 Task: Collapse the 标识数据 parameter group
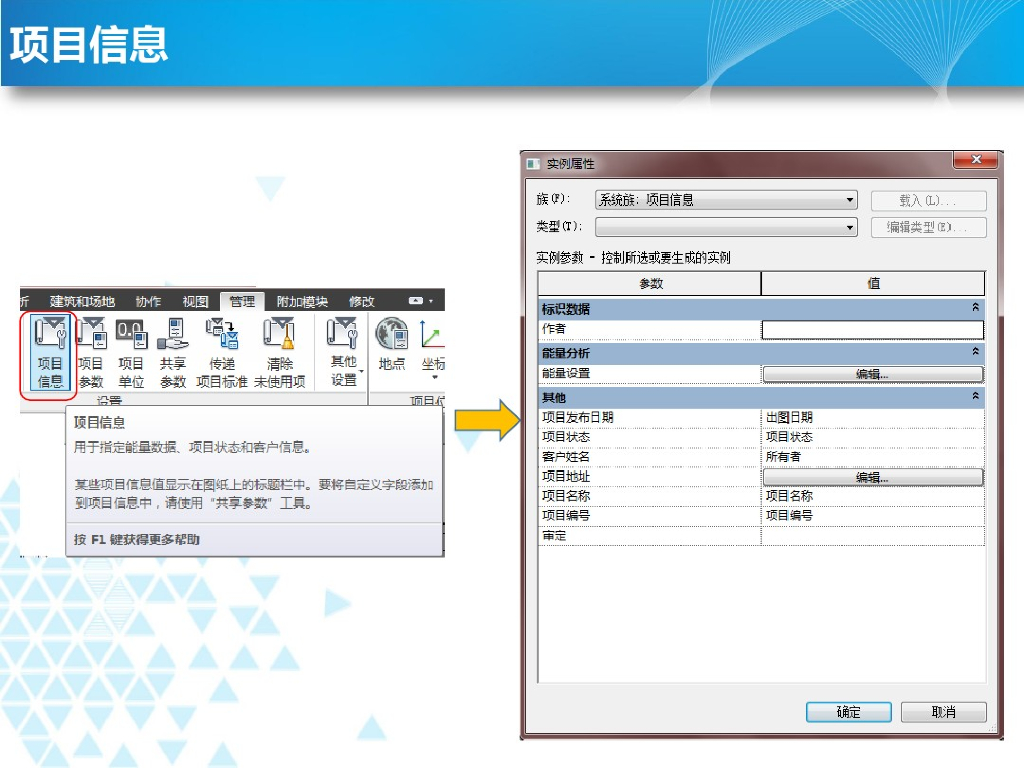[975, 309]
